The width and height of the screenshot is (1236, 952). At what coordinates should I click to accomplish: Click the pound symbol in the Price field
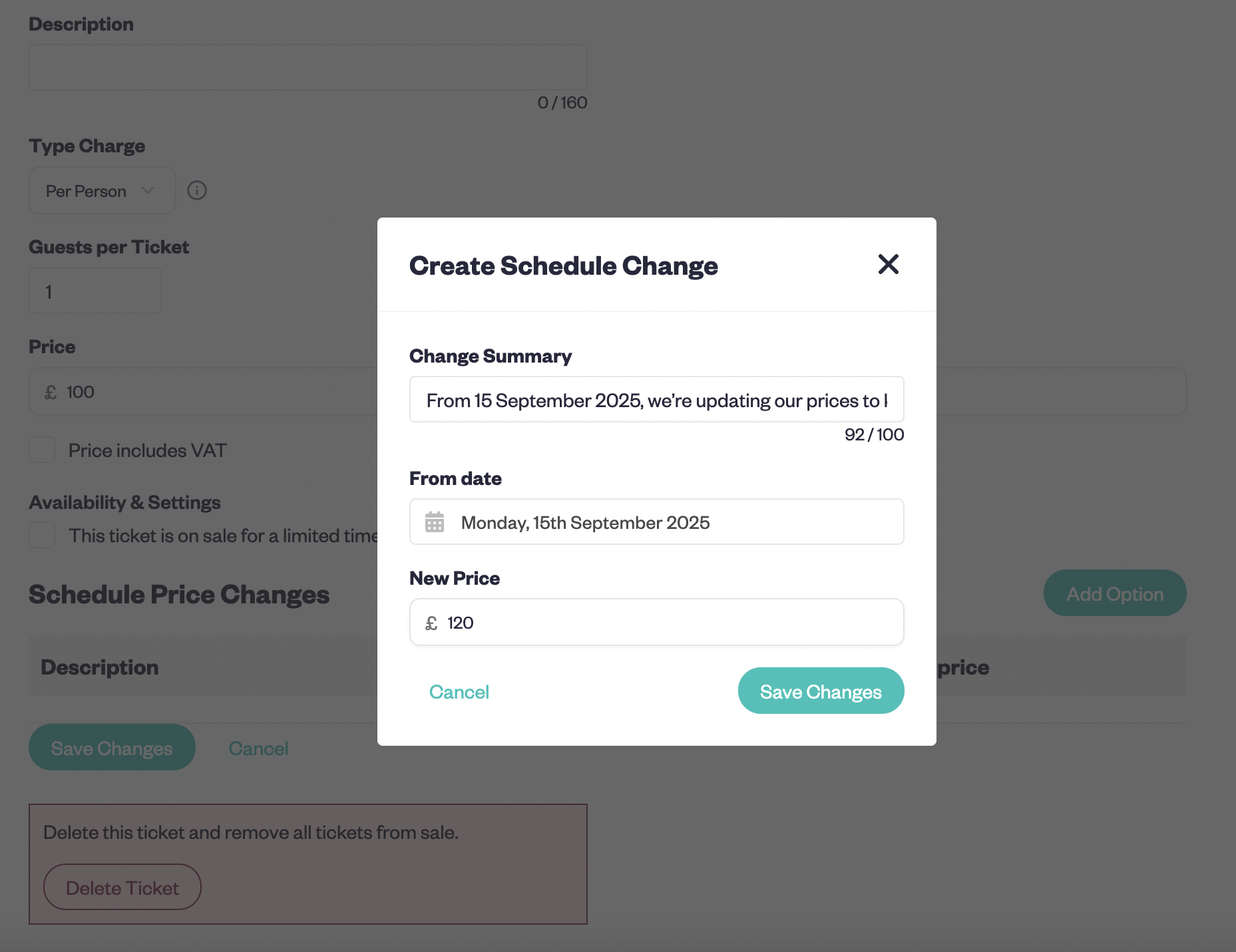coord(51,393)
